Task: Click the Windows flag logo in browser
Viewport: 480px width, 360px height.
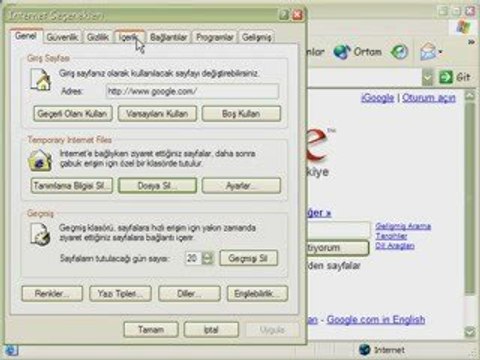Action: click(464, 27)
